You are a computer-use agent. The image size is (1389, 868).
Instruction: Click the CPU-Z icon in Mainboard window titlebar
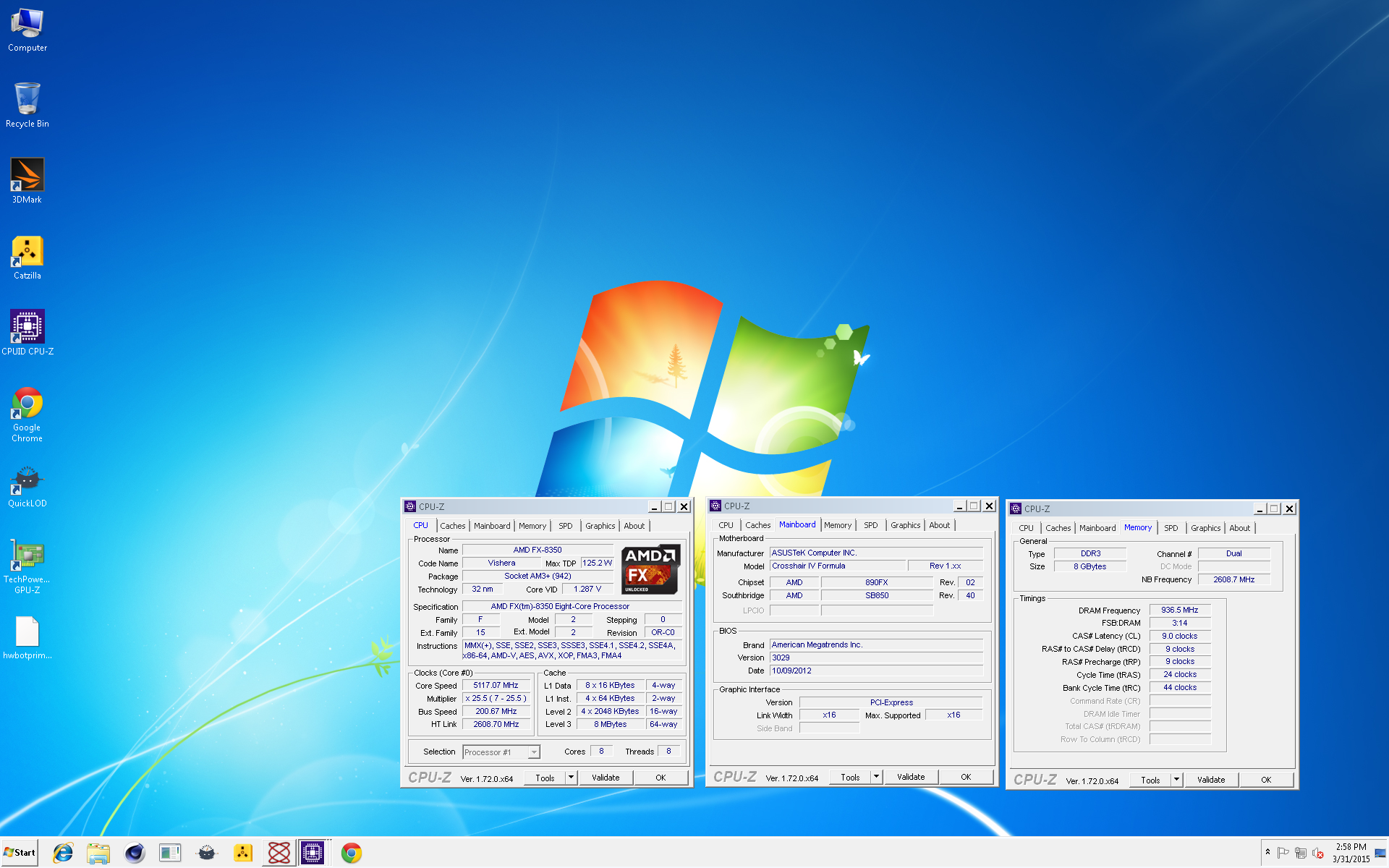click(715, 506)
